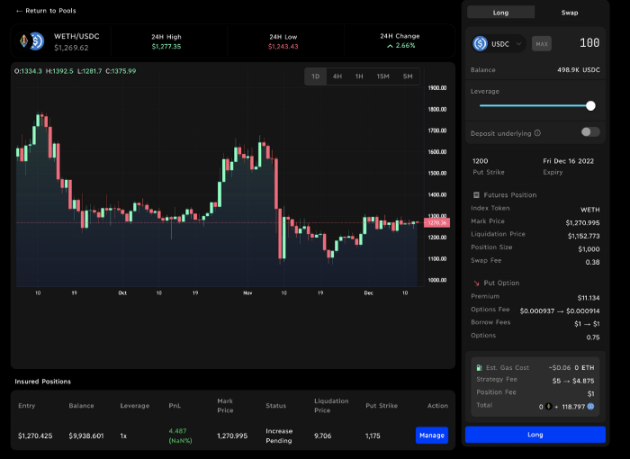630x459 pixels.
Task: Select the Long tab at top
Action: click(502, 12)
